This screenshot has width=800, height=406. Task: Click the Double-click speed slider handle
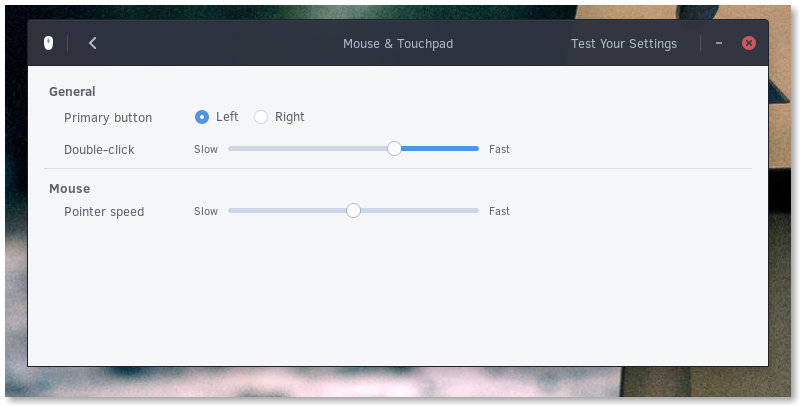coord(394,148)
